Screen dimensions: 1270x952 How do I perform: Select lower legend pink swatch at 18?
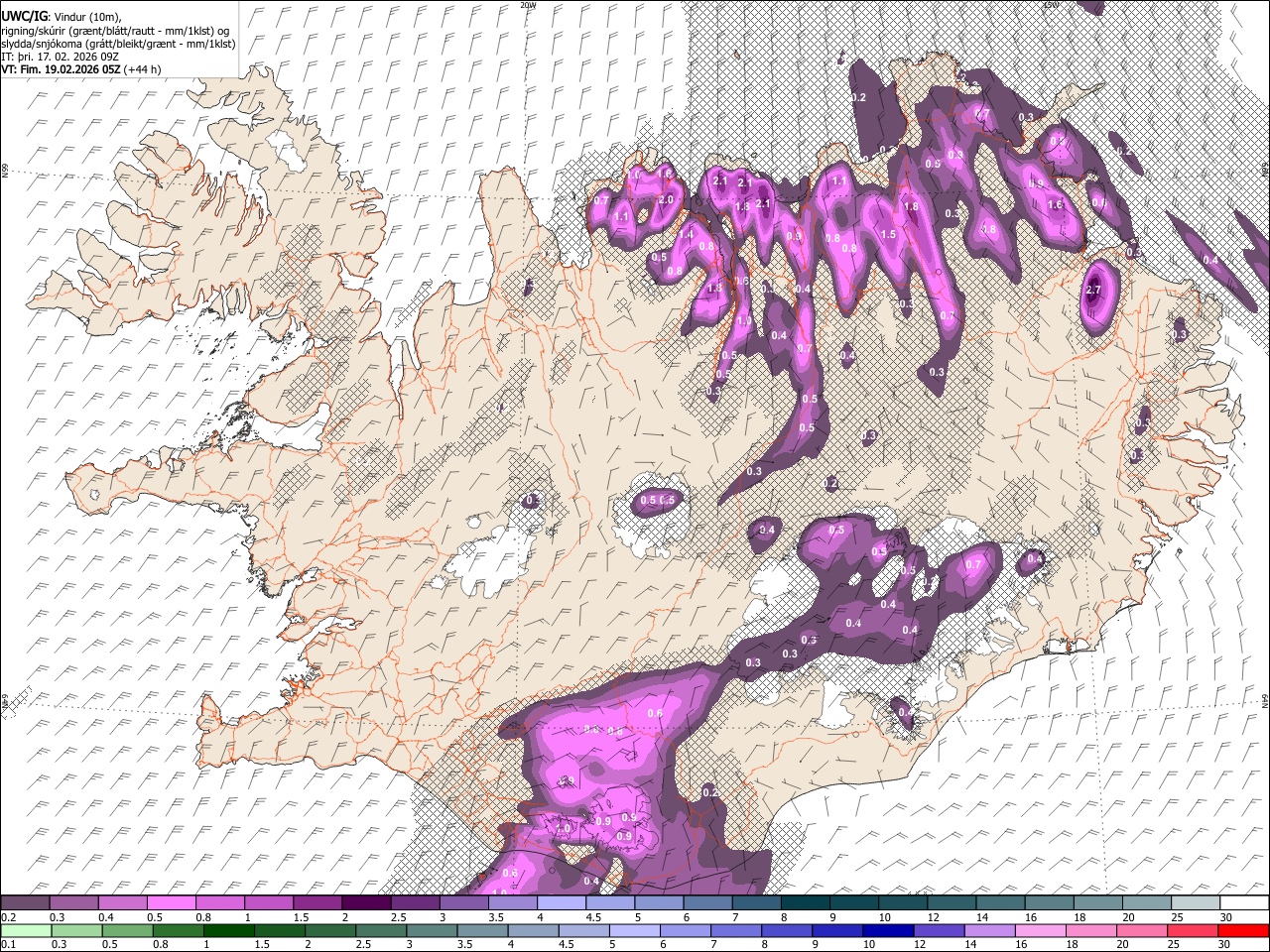coord(1090,930)
